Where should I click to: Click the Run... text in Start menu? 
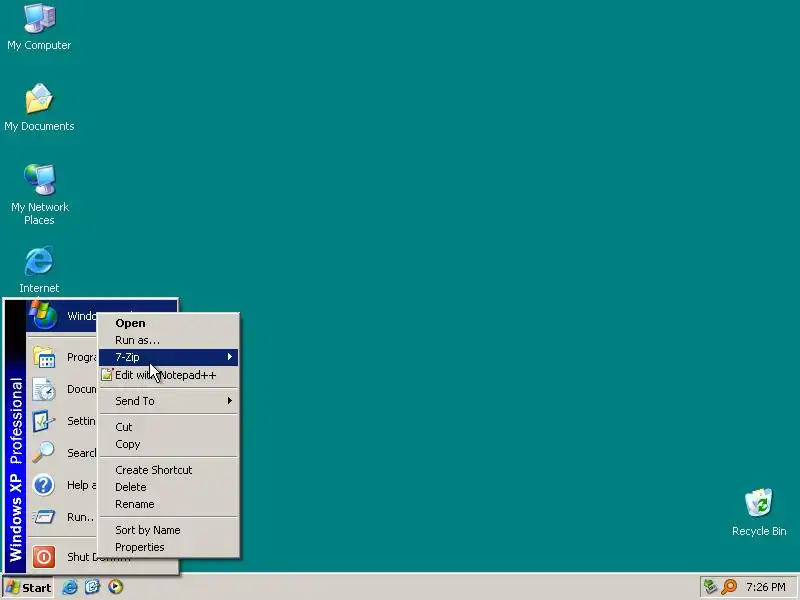[81, 517]
